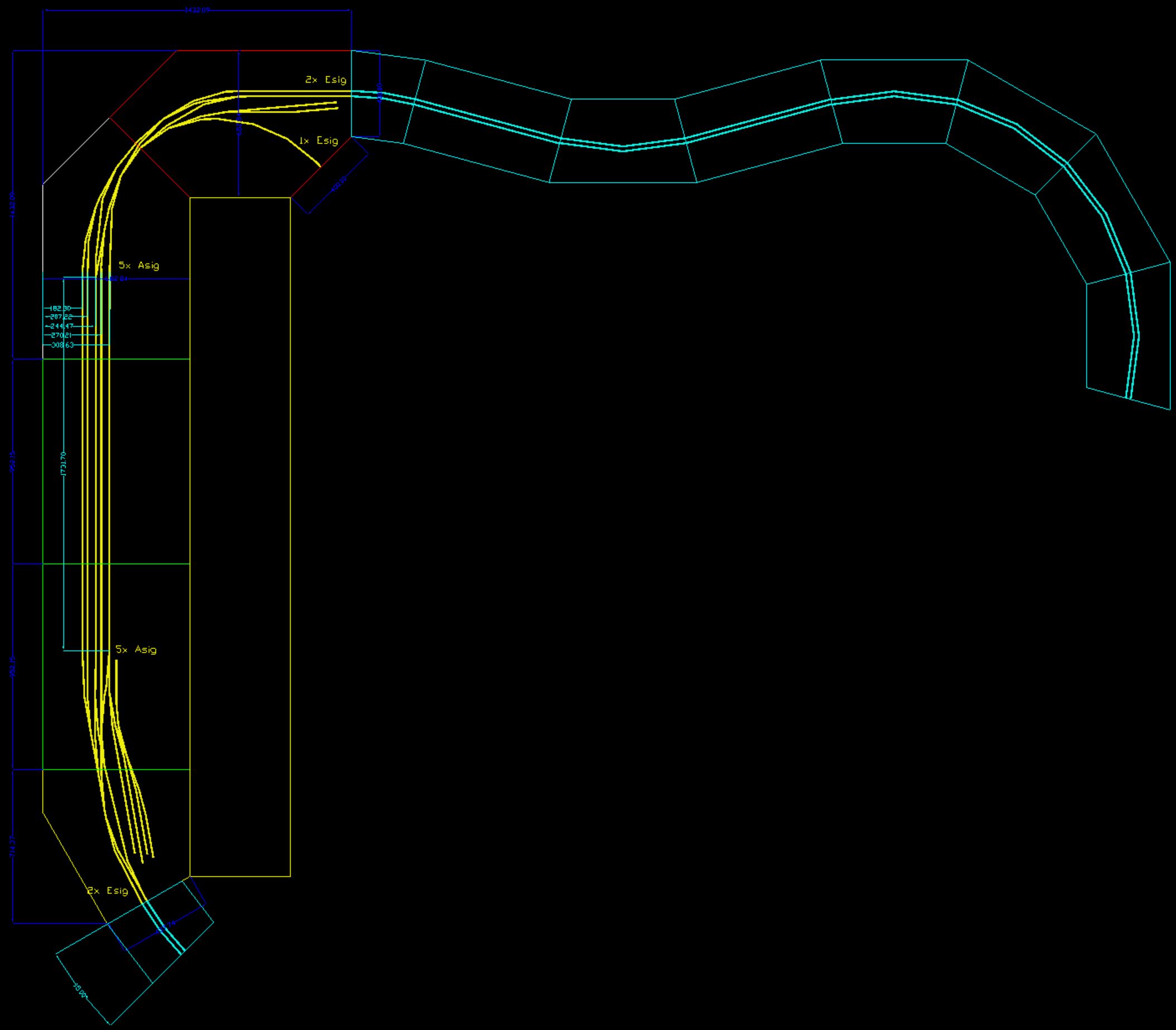Click the '1x Esig' text label
The image size is (1176, 1030).
pyautogui.click(x=318, y=141)
